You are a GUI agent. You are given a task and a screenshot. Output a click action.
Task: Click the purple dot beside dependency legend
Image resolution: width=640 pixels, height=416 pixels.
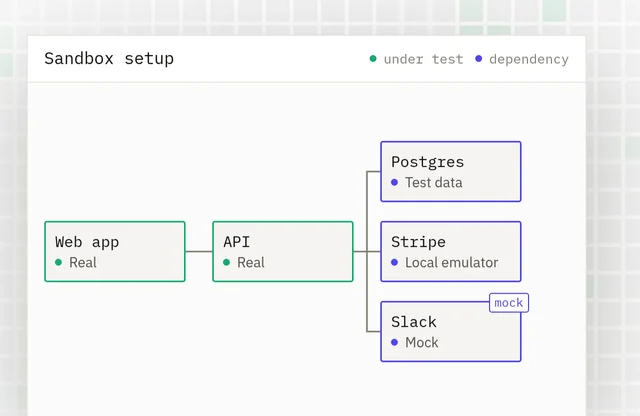pyautogui.click(x=478, y=59)
